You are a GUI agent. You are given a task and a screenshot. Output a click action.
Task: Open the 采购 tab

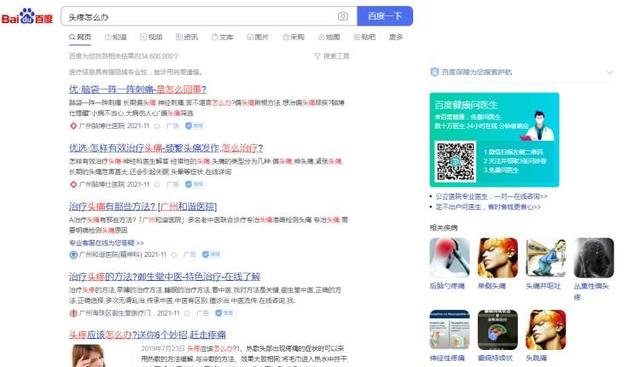(x=293, y=37)
